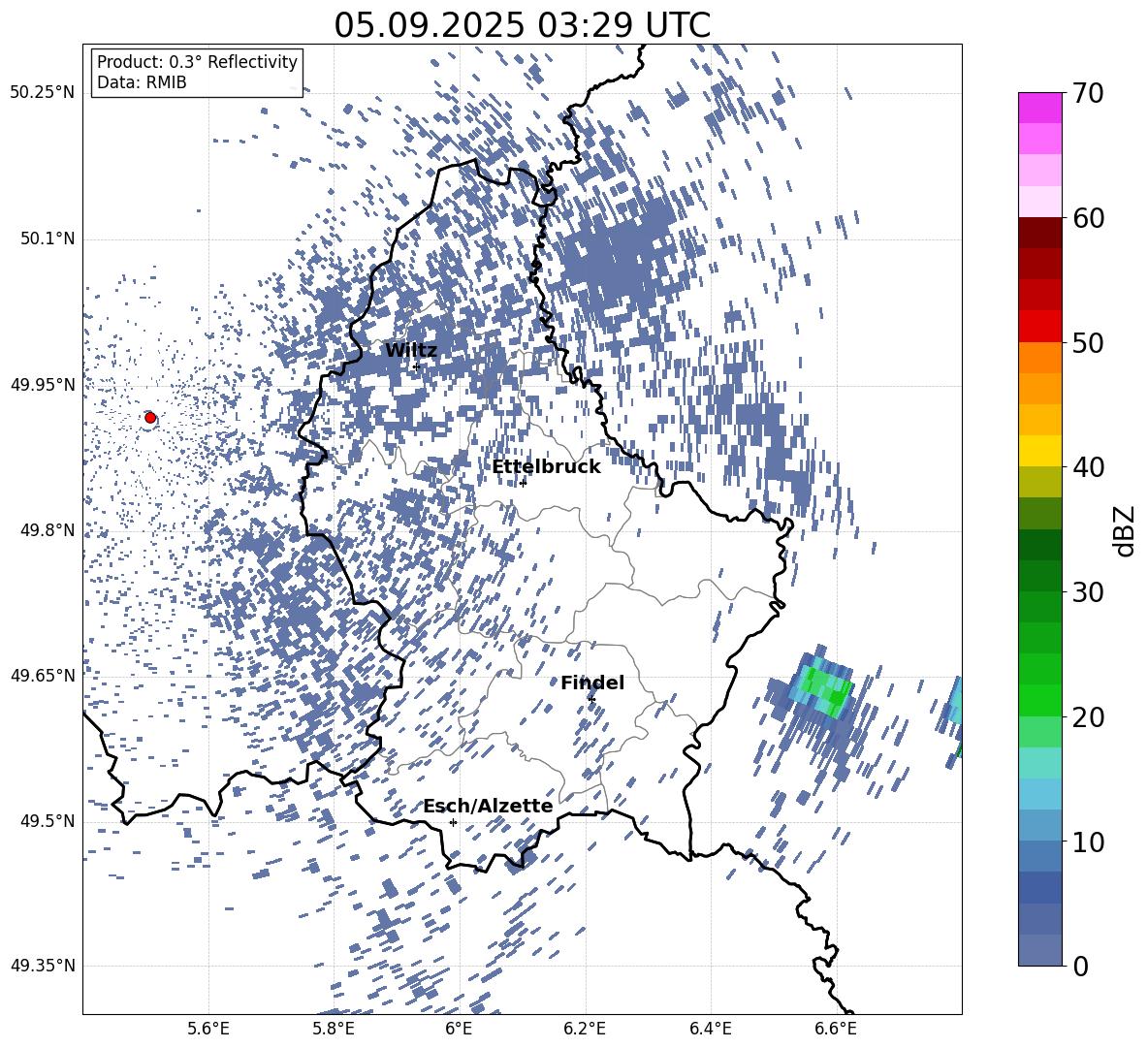Click the colorbar 30 tick label

click(1088, 592)
